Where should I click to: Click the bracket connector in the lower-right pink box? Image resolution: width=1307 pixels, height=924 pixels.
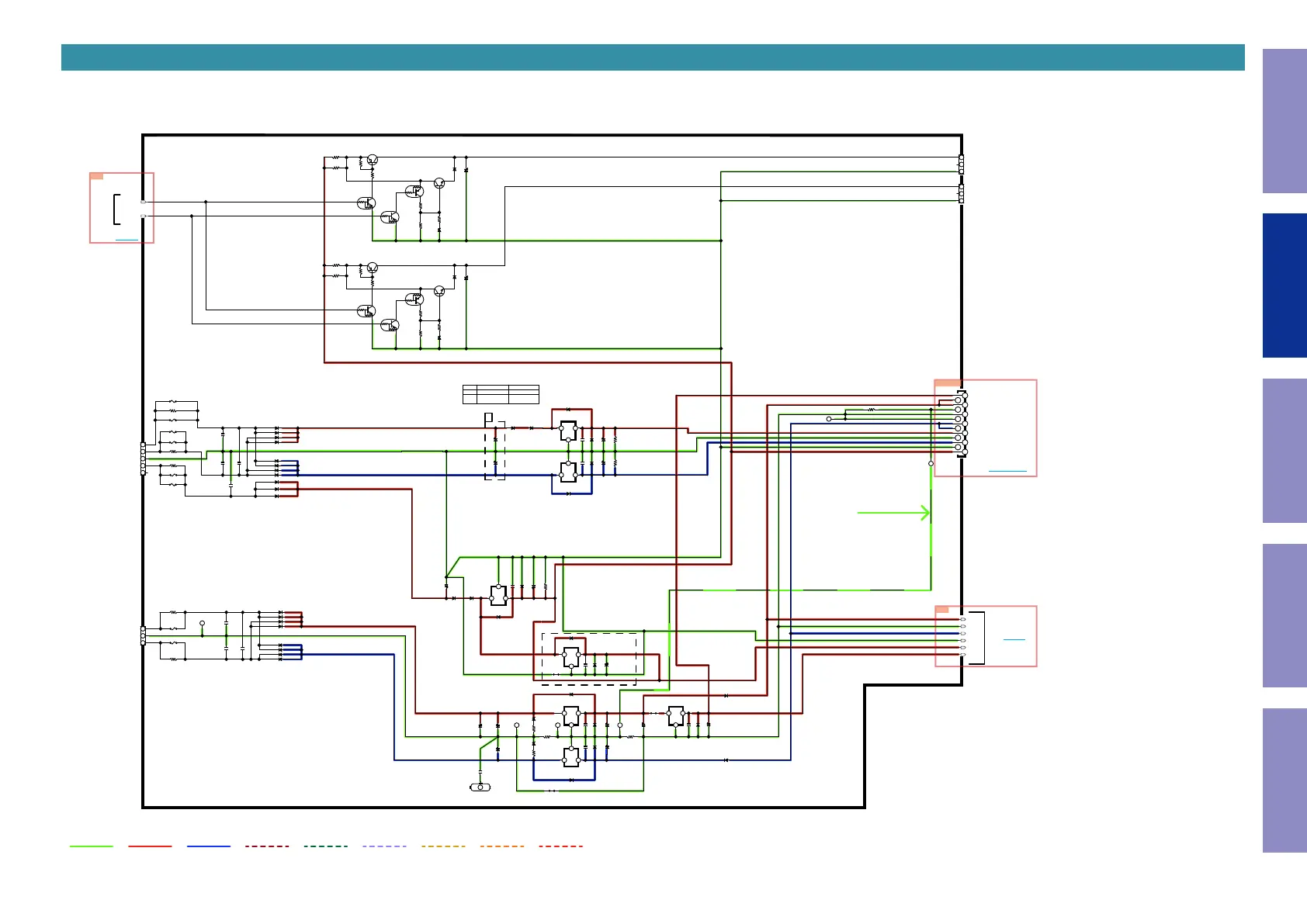click(977, 638)
